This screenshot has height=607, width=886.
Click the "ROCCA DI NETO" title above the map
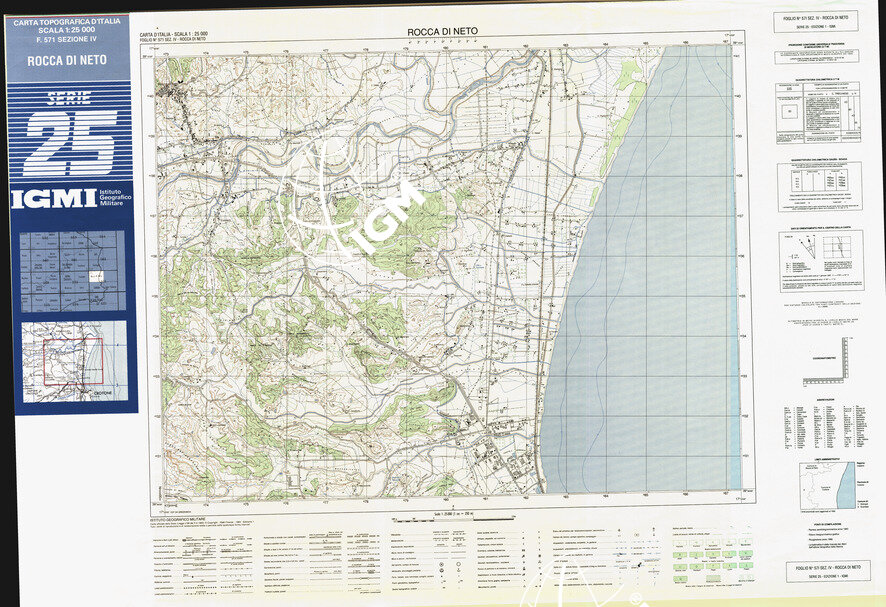[447, 33]
